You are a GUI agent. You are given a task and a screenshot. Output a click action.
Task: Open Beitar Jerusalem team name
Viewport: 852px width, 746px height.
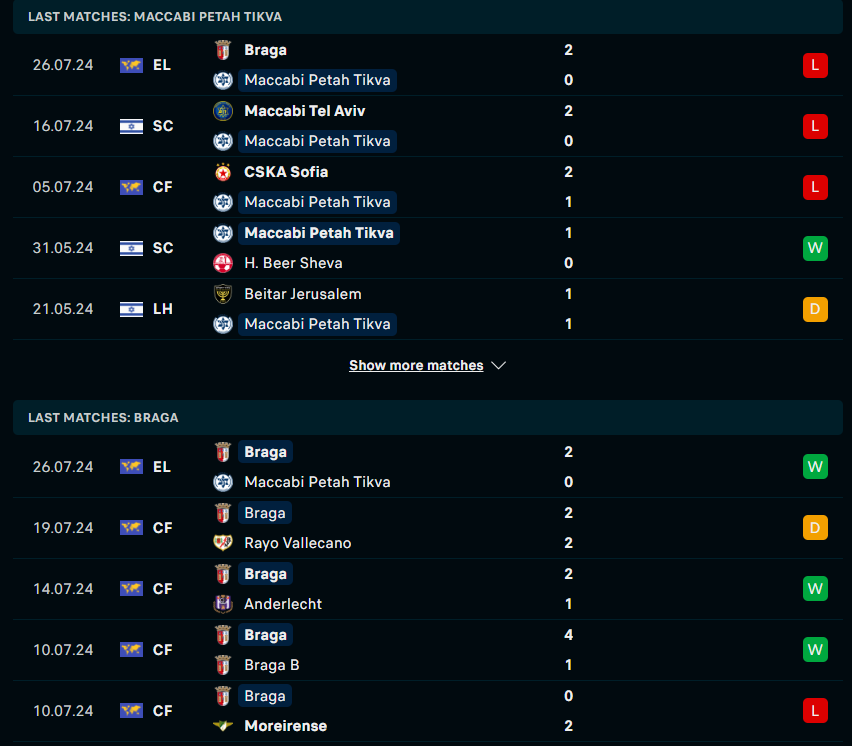pyautogui.click(x=303, y=294)
